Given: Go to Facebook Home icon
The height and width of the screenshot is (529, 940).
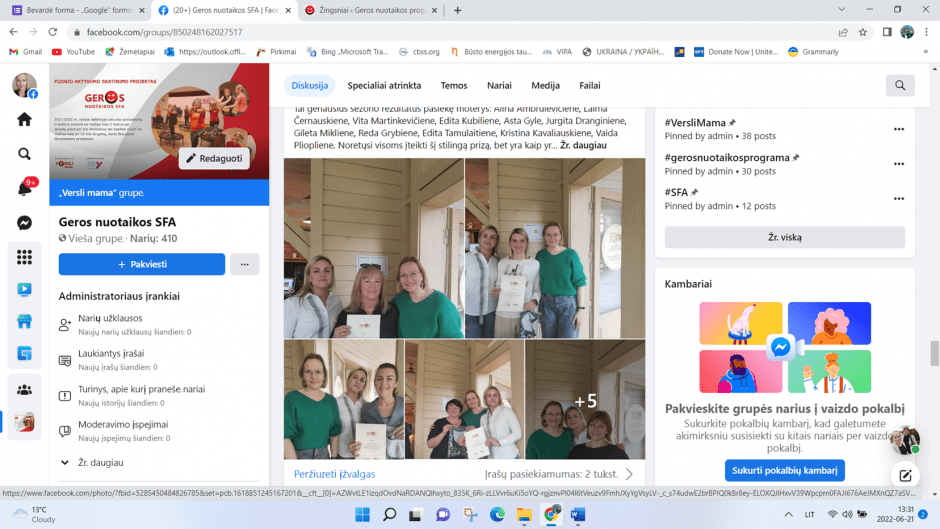Looking at the screenshot, I should coord(24,119).
